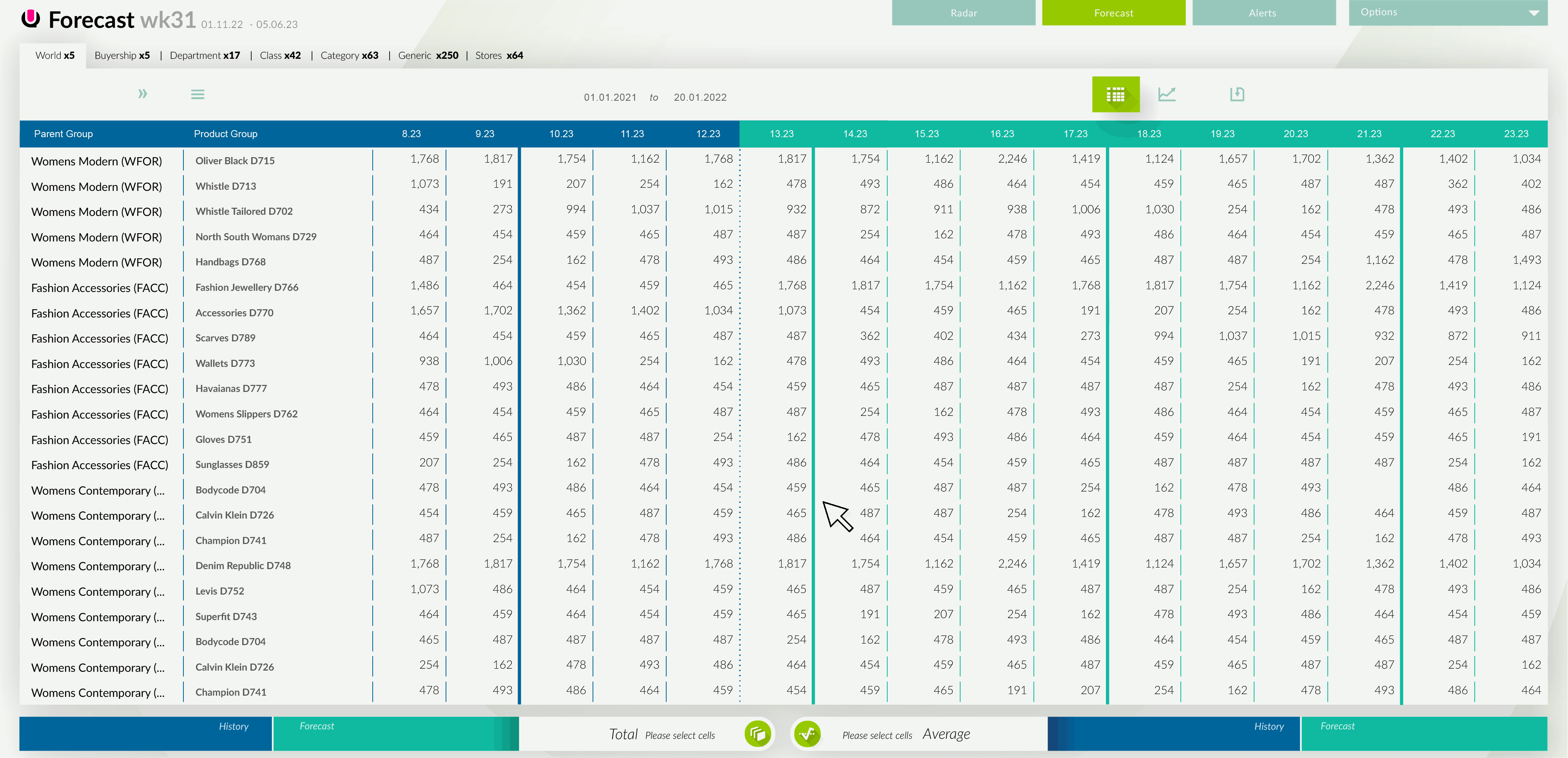Select the Buyership x5 level
The image size is (1568, 758).
[122, 55]
